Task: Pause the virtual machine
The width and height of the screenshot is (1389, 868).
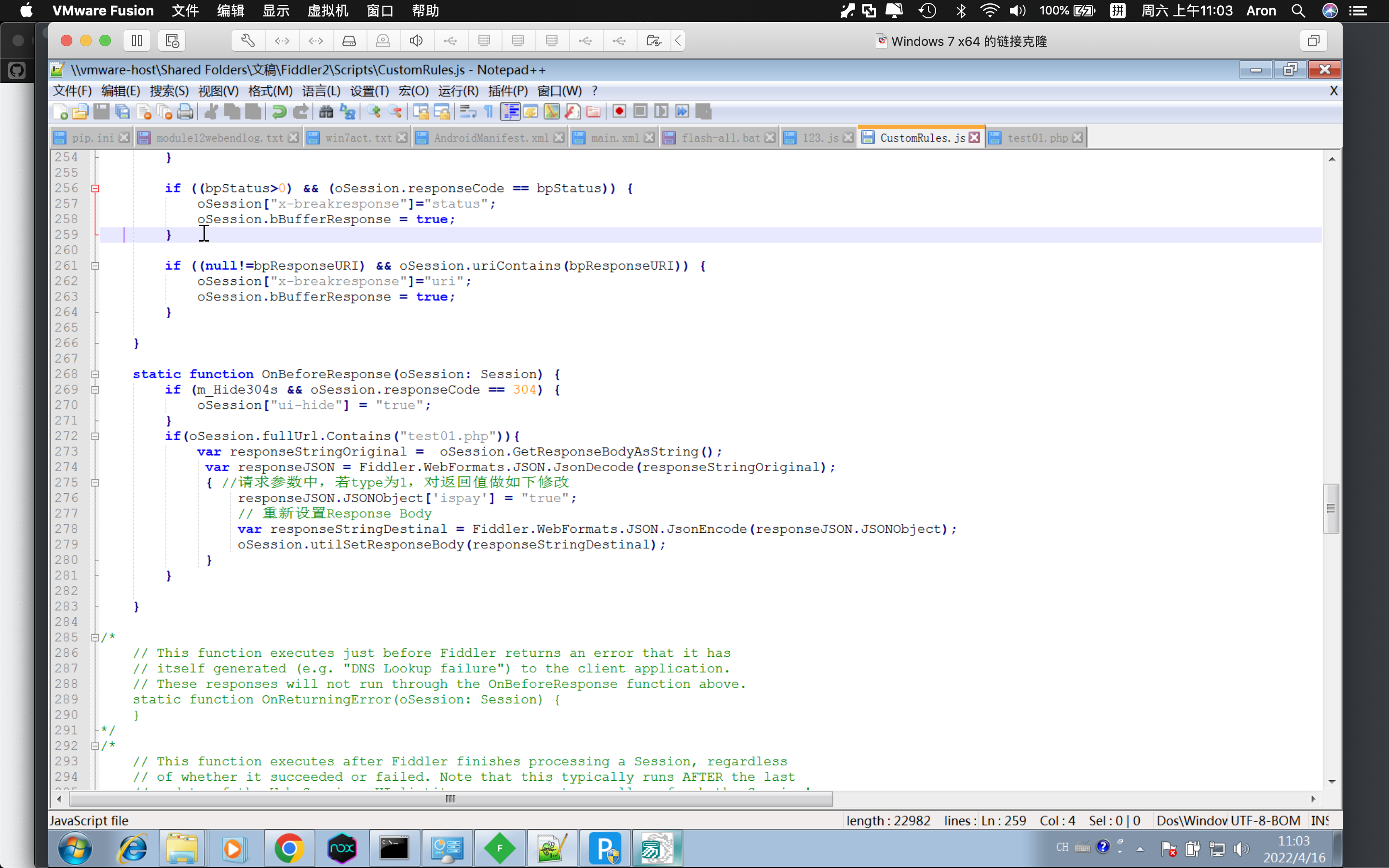Action: pos(136,41)
